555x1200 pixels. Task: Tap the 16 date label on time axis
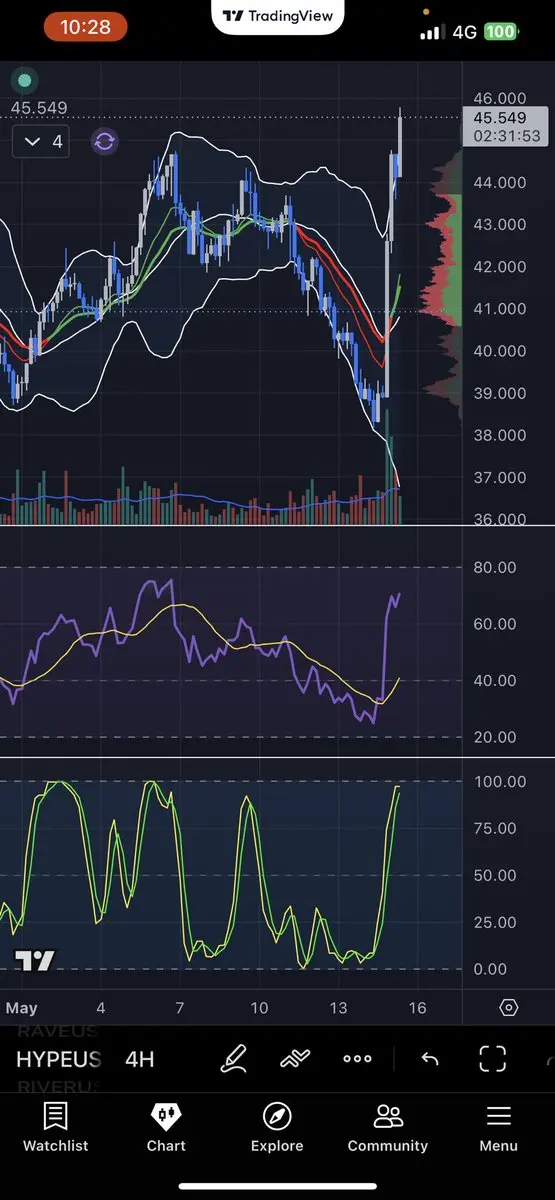coord(418,1007)
